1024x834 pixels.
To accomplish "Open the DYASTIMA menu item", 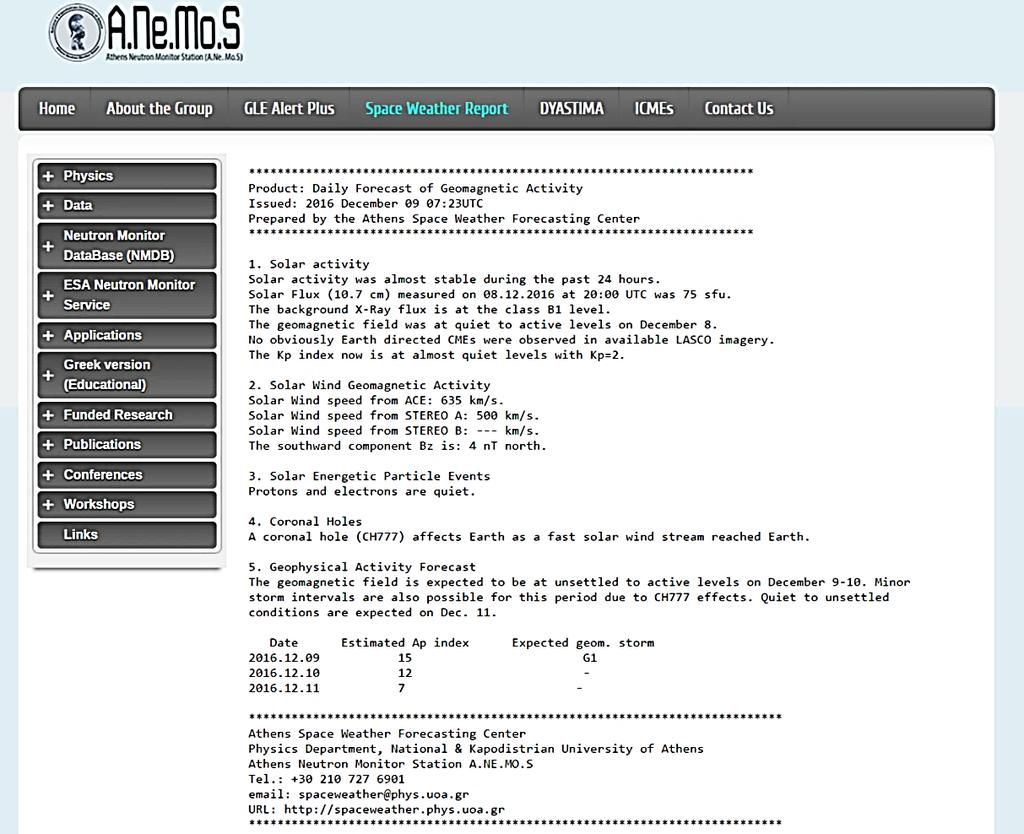I will click(571, 108).
